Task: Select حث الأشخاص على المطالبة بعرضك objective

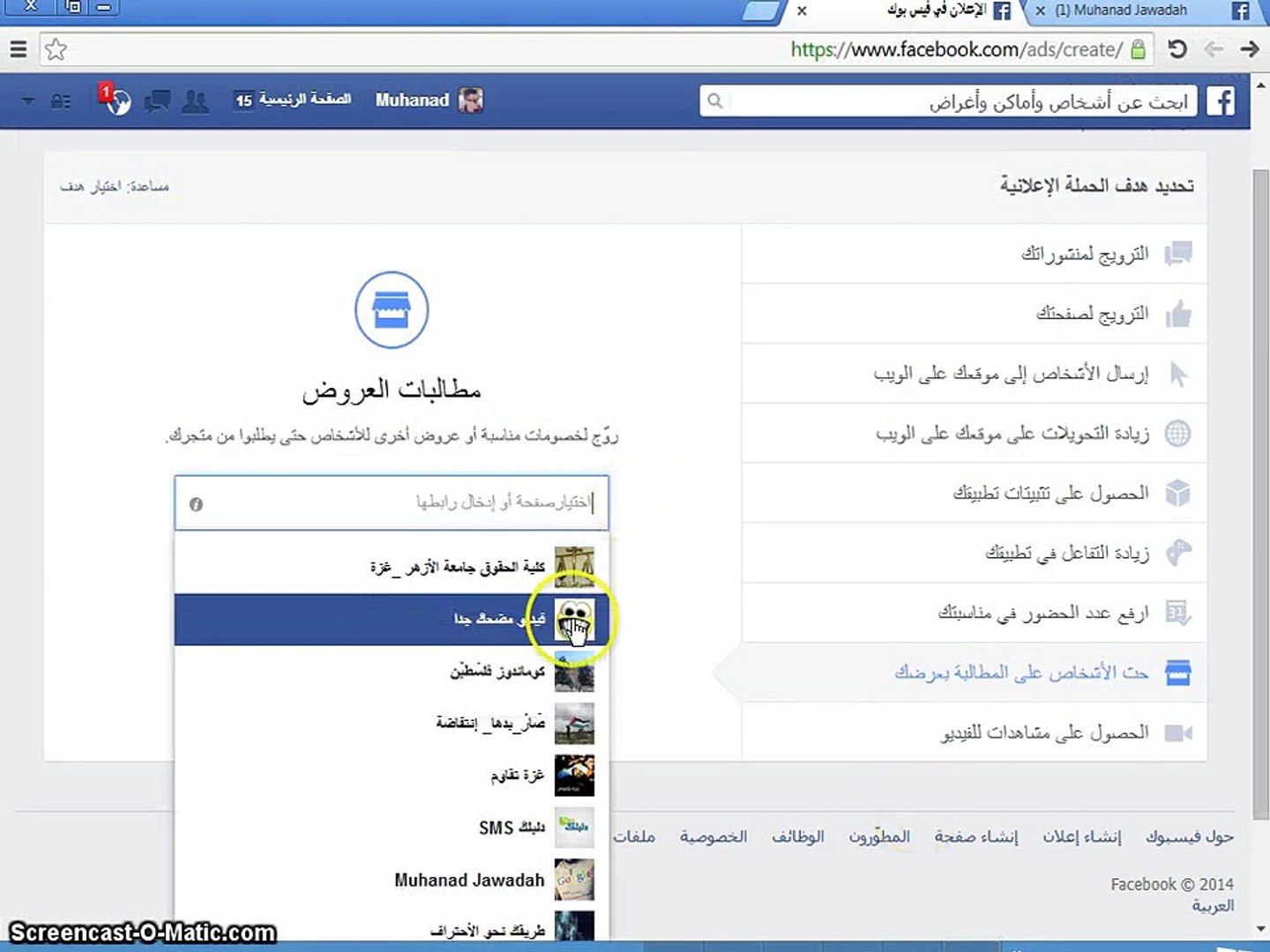Action: coord(975,673)
